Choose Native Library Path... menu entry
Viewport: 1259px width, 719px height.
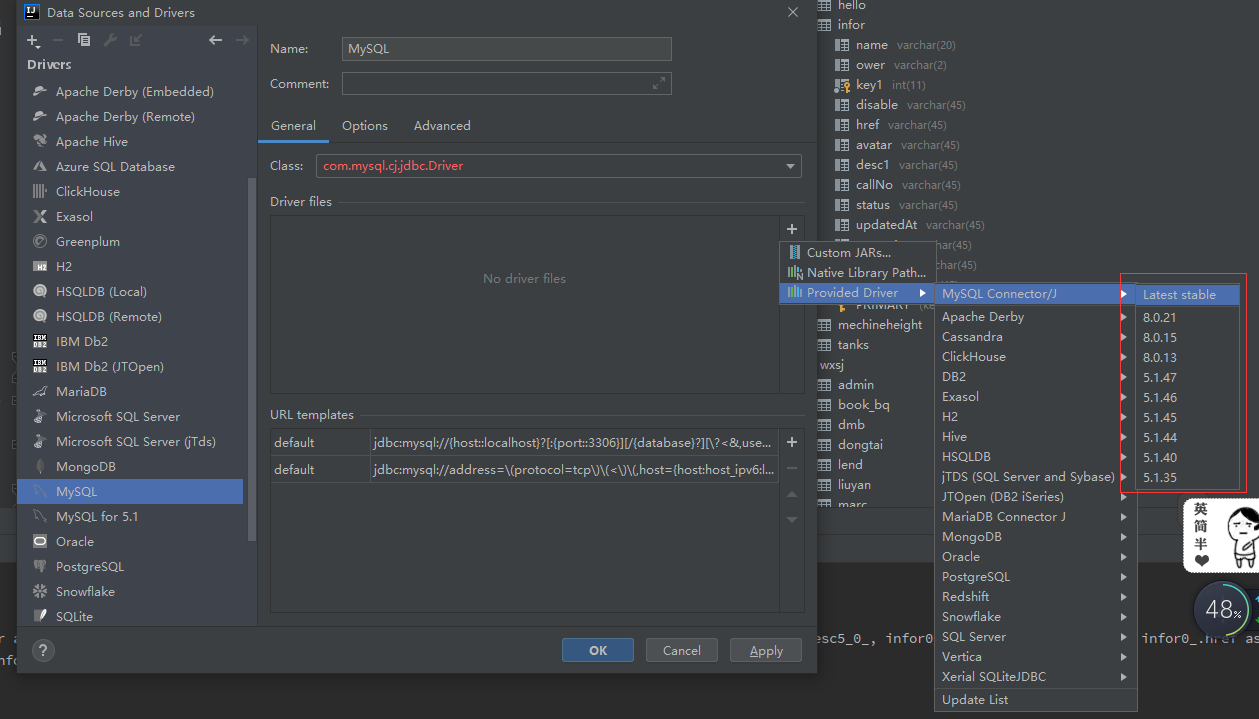click(x=857, y=273)
